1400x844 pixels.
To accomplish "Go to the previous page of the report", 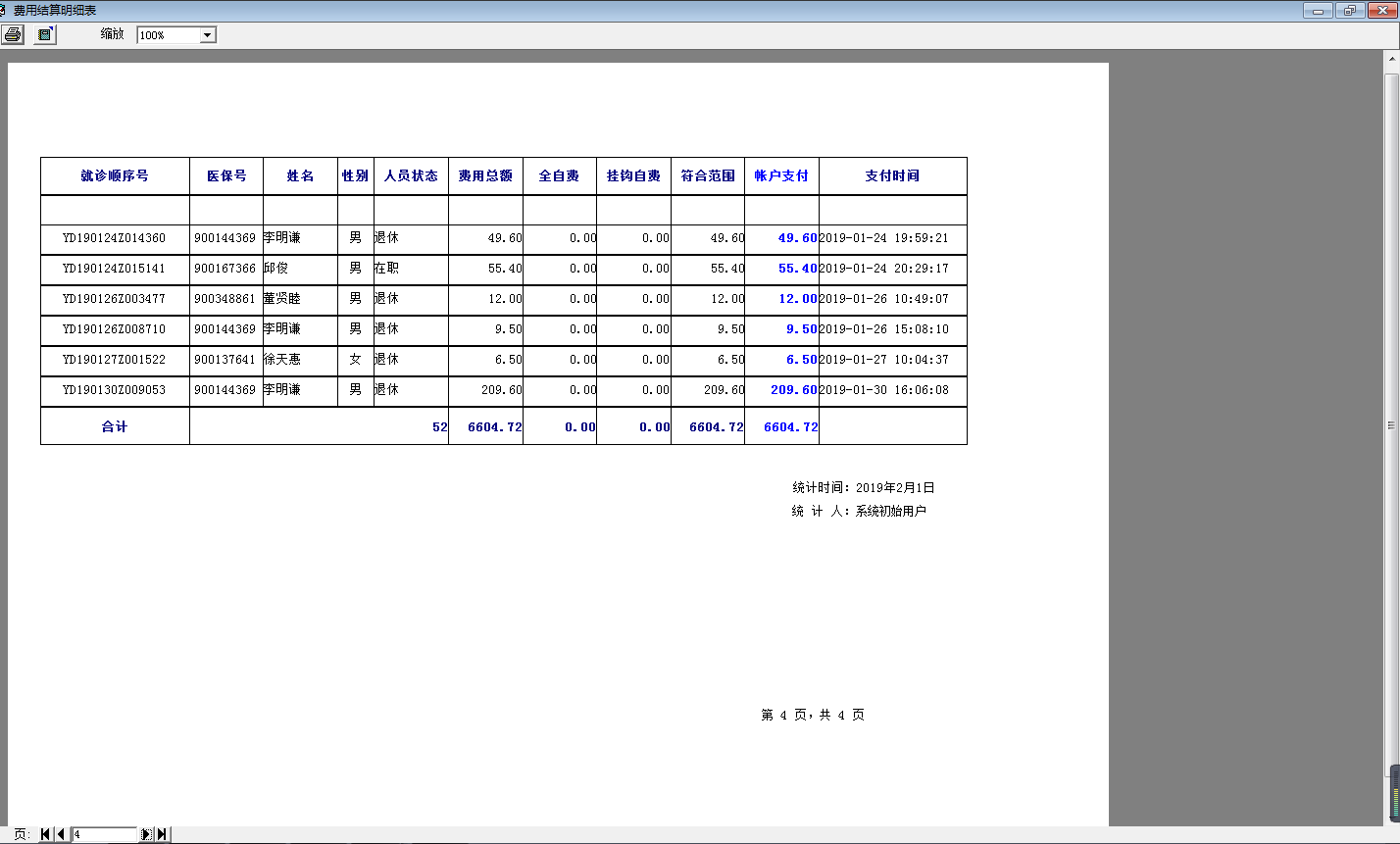I will (61, 834).
